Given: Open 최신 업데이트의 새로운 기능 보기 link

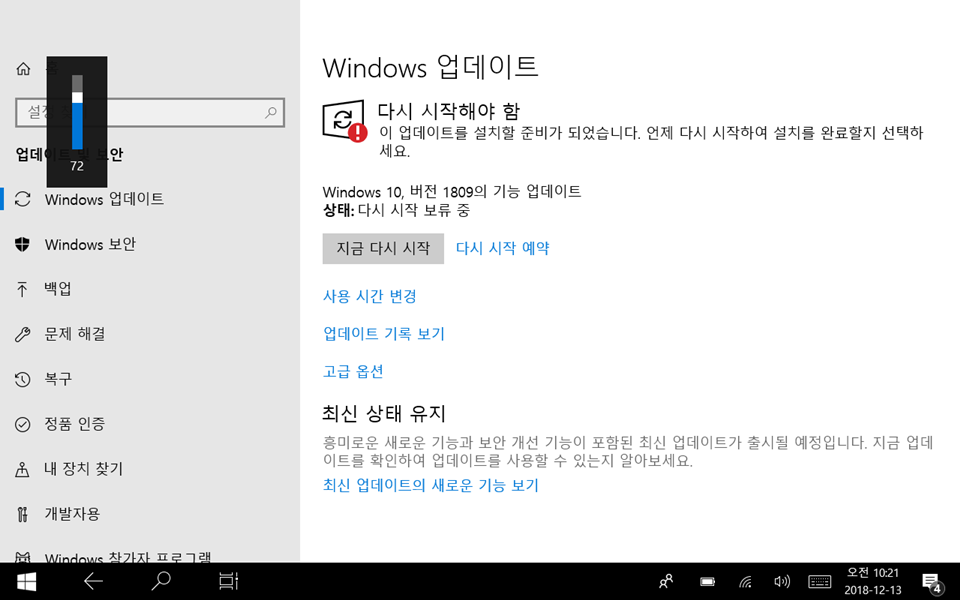Looking at the screenshot, I should pos(430,486).
